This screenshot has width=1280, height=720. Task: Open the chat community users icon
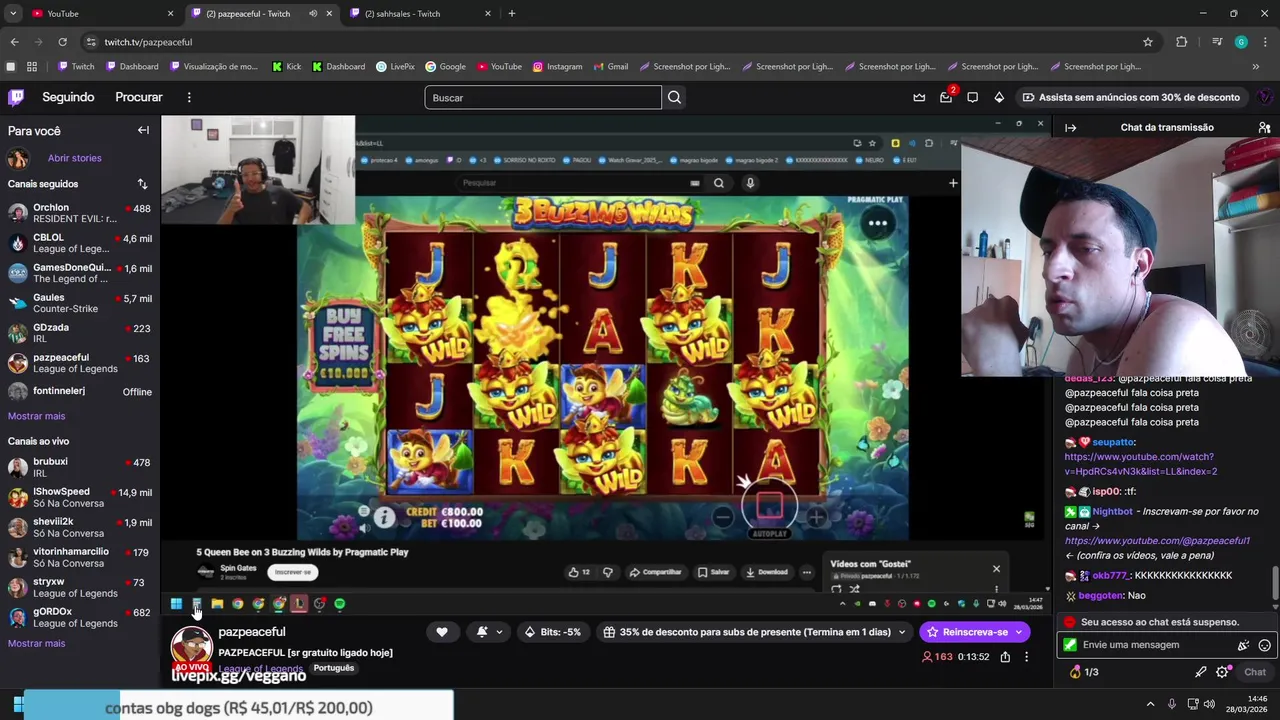click(1264, 128)
